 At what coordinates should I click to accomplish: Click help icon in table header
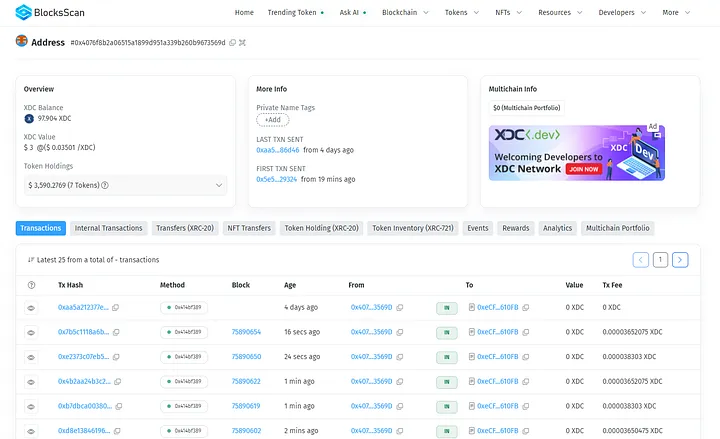31,285
